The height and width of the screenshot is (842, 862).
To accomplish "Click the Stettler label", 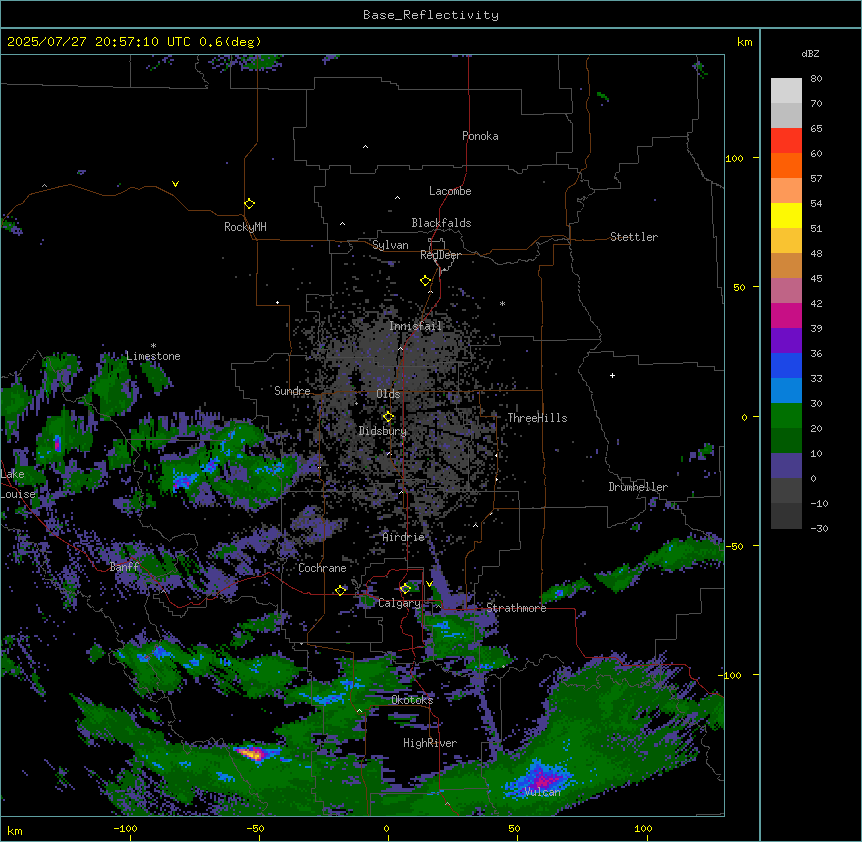I will (634, 237).
